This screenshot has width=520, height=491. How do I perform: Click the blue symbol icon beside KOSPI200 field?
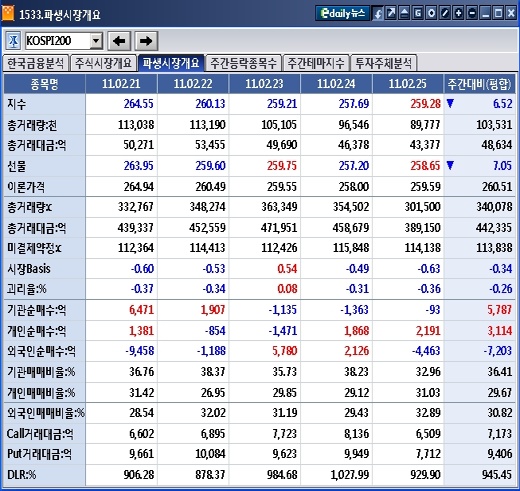pos(13,41)
